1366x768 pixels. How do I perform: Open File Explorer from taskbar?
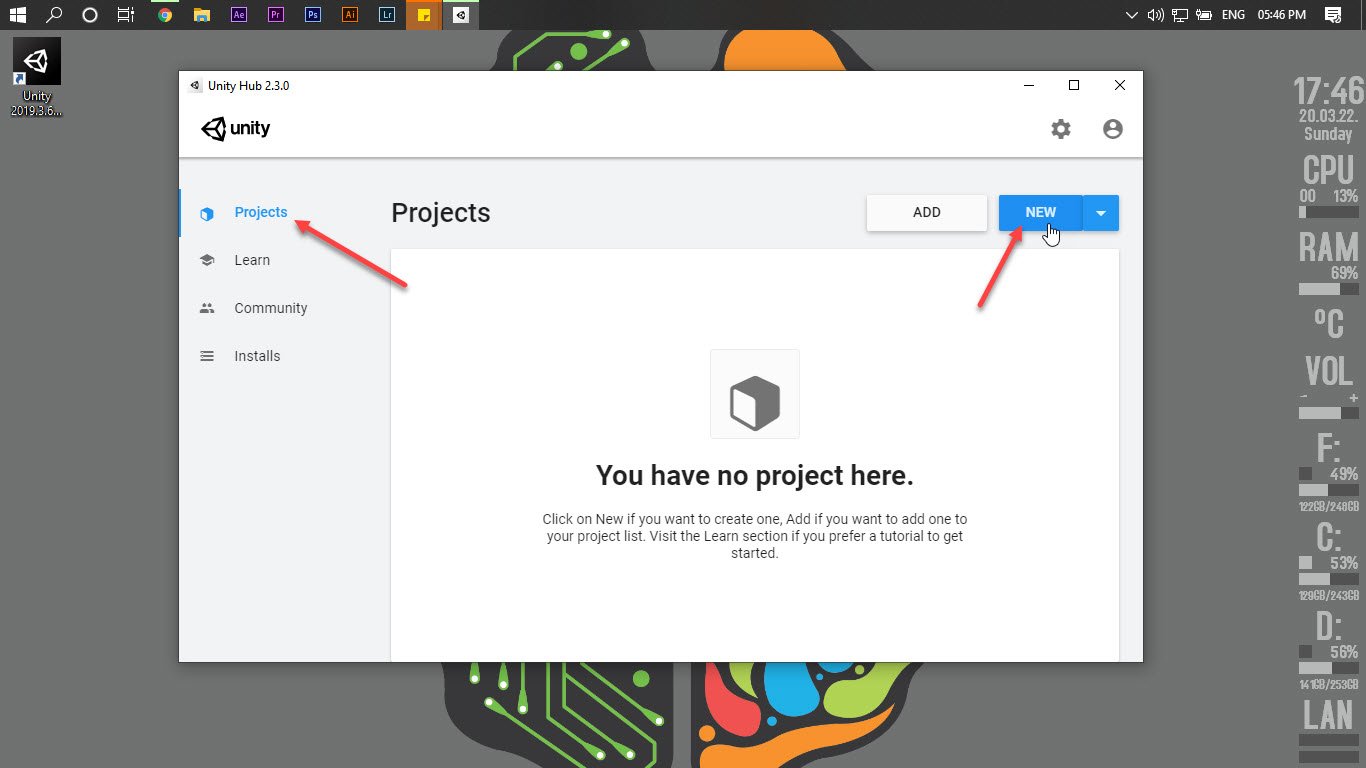pos(201,15)
